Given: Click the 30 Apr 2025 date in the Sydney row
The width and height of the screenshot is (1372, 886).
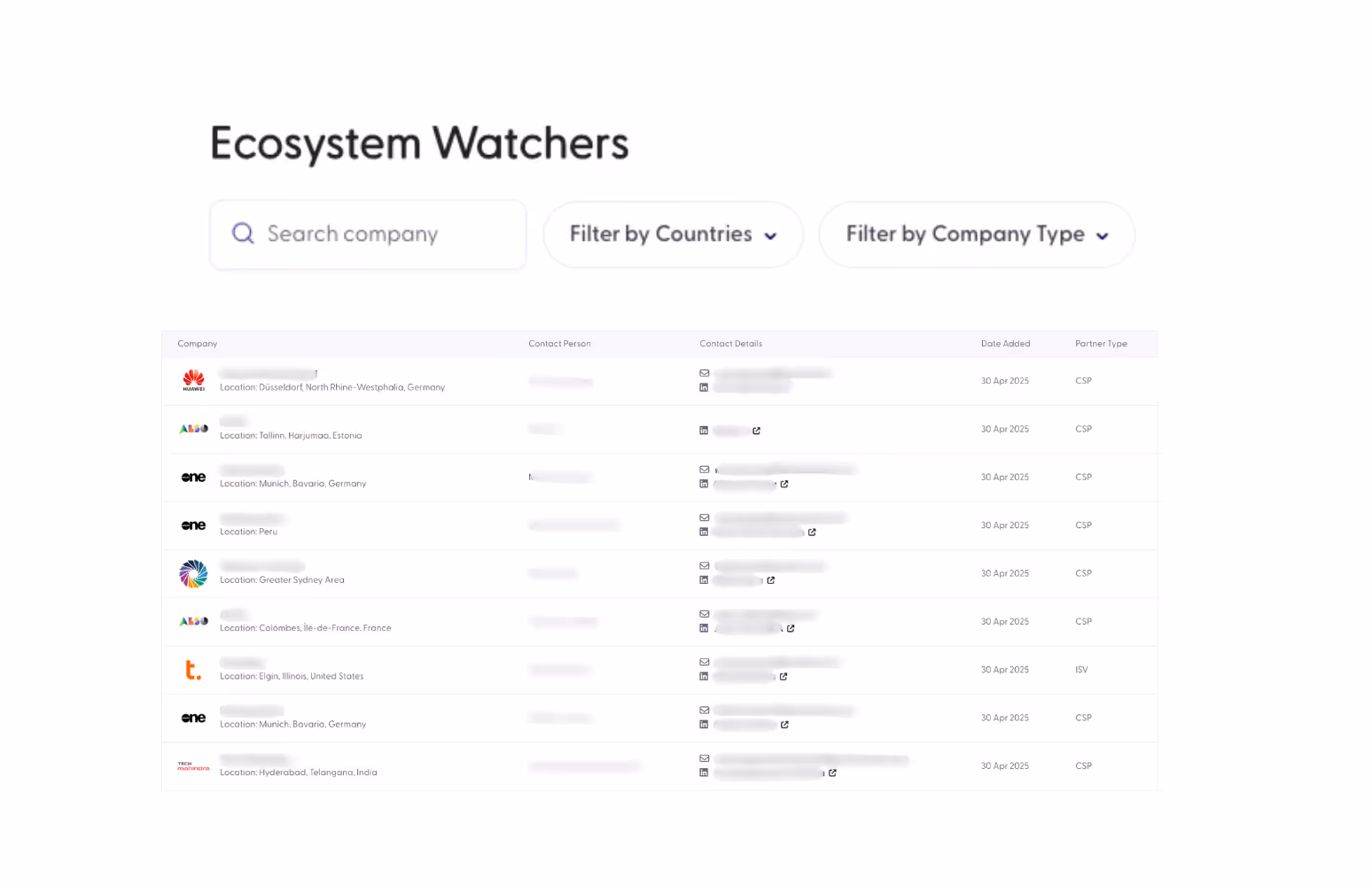Looking at the screenshot, I should pyautogui.click(x=1005, y=573).
